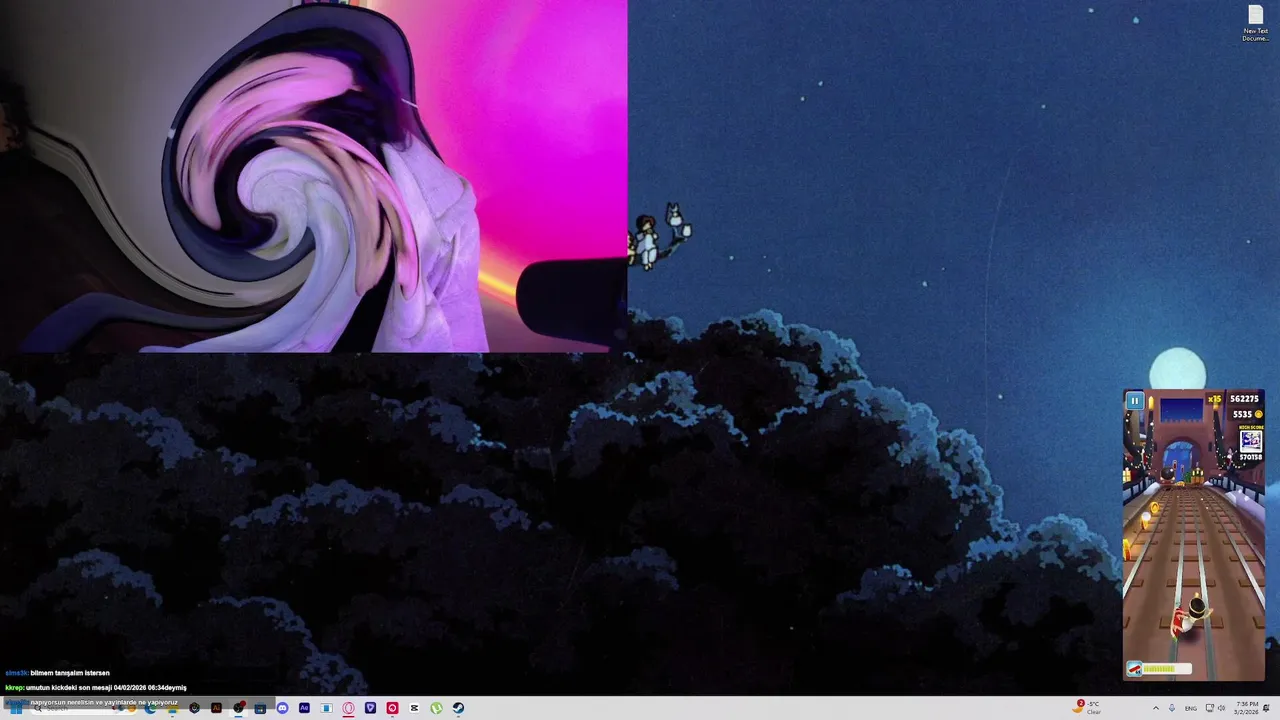Viewport: 1280px width, 720px height.
Task: Pause the Subway Surfers game
Action: pos(1134,401)
